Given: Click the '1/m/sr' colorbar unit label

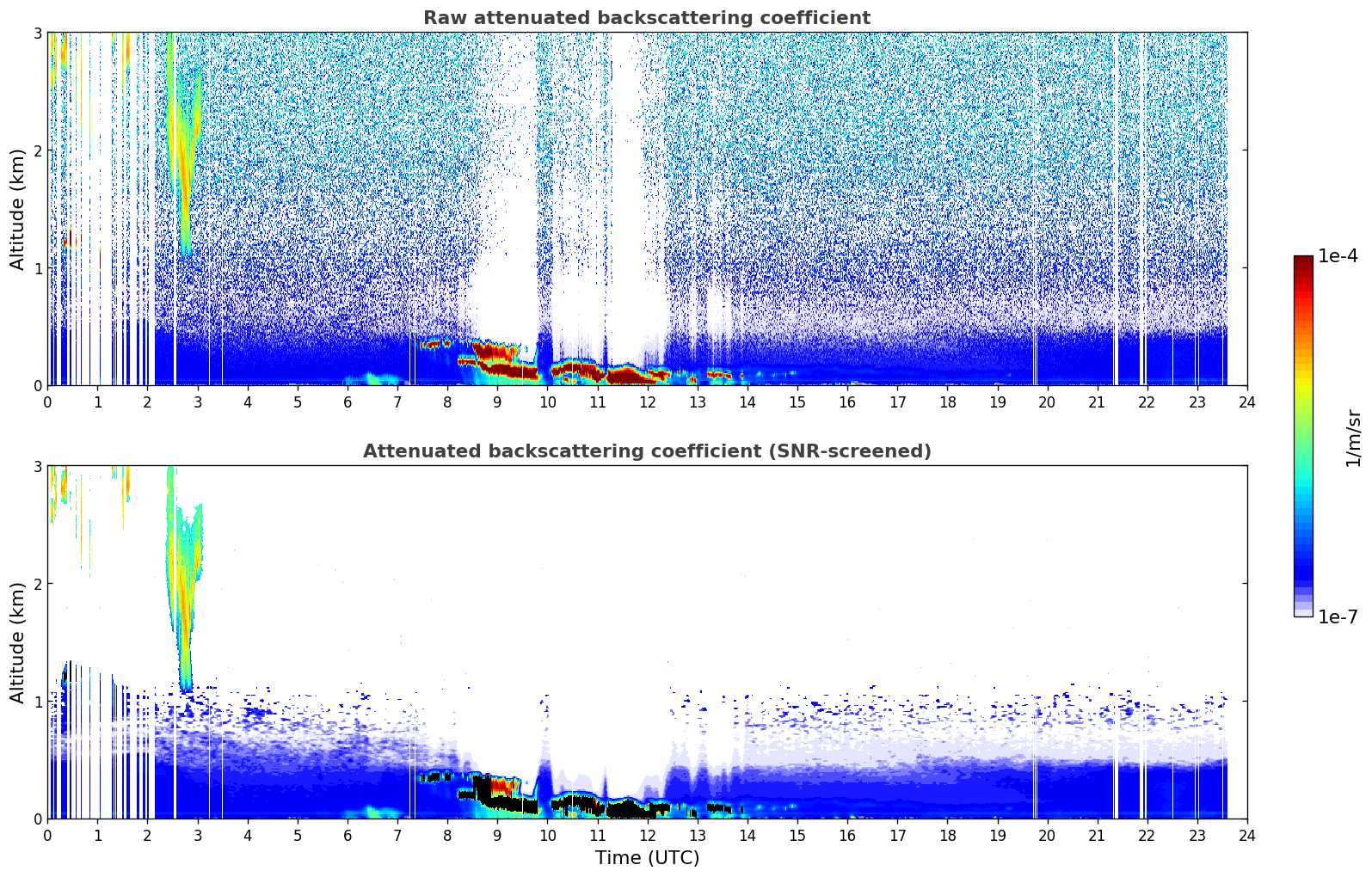Looking at the screenshot, I should [1354, 437].
